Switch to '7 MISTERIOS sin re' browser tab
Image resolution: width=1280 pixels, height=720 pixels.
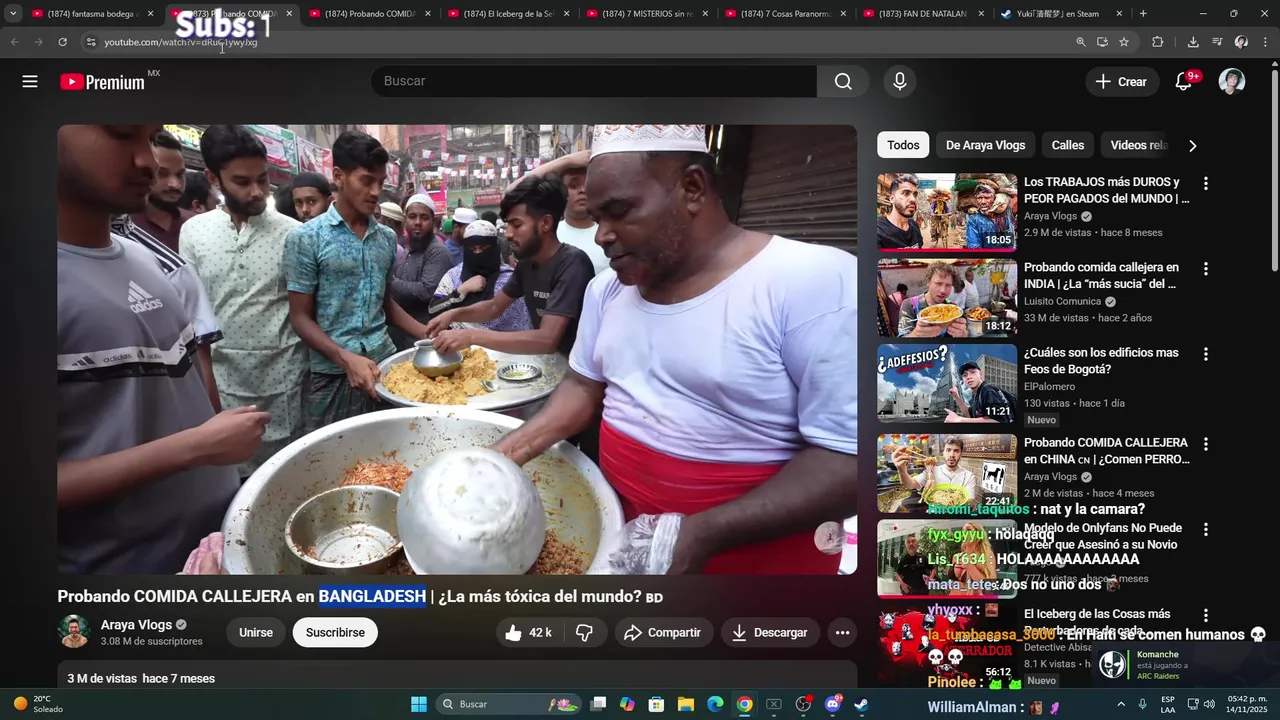pyautogui.click(x=646, y=14)
